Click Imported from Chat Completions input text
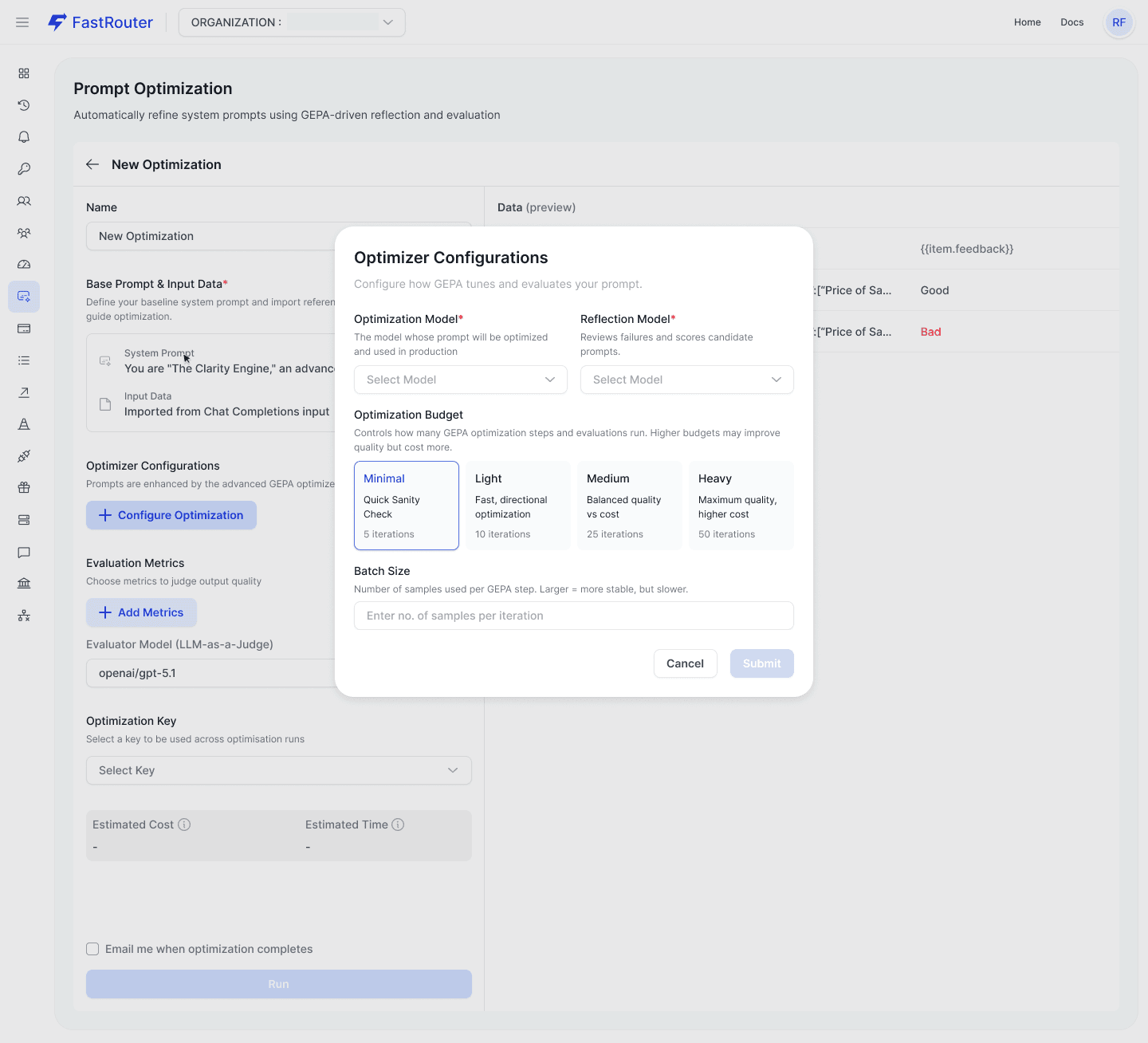 (x=227, y=411)
